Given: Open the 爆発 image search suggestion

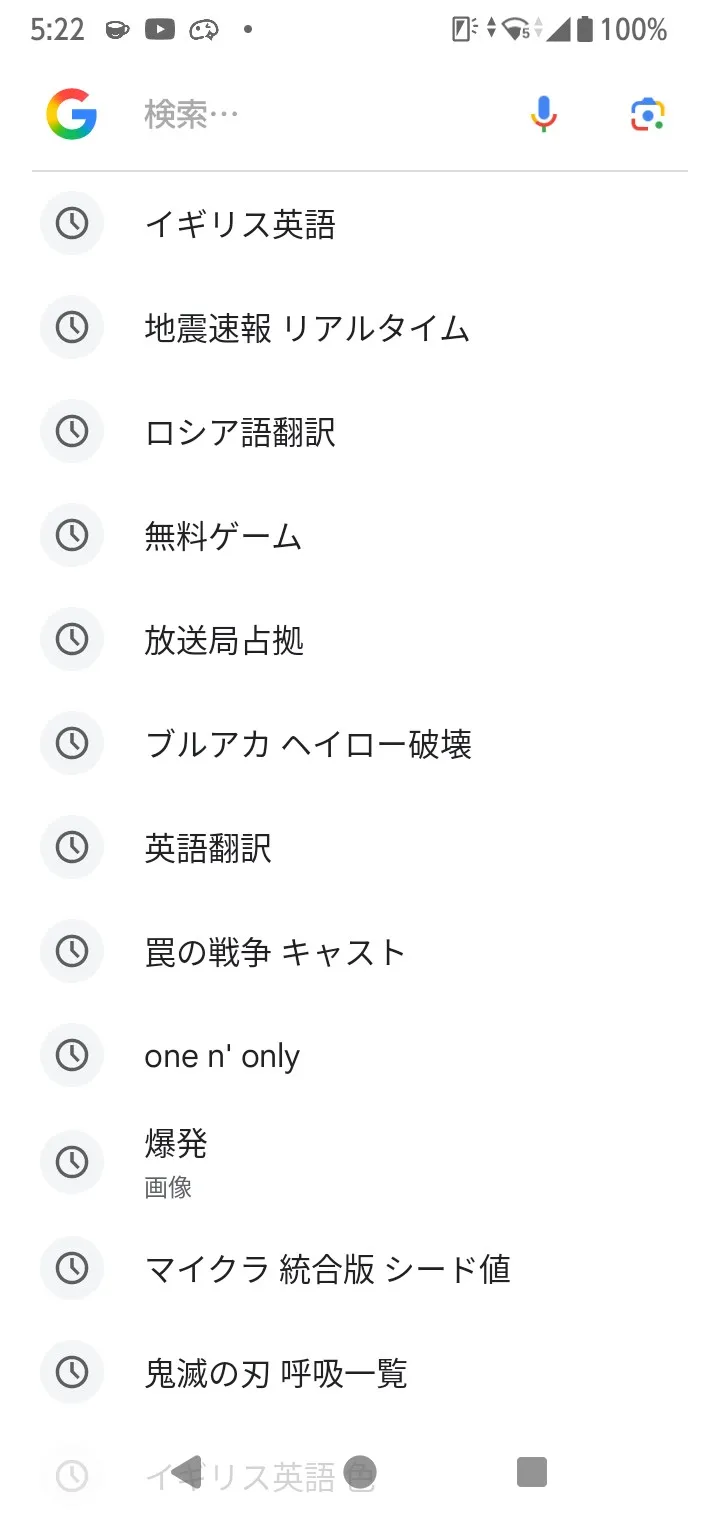Looking at the screenshot, I should point(176,1160).
